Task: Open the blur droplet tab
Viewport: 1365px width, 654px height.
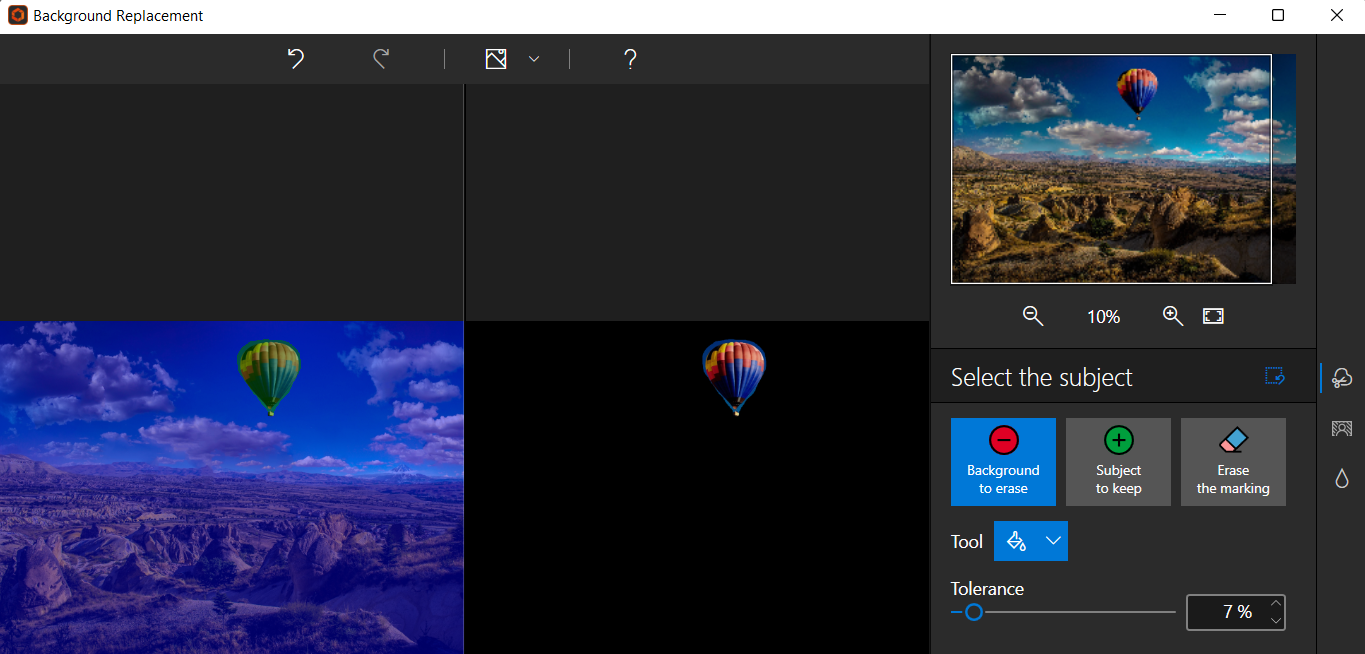Action: [x=1342, y=479]
